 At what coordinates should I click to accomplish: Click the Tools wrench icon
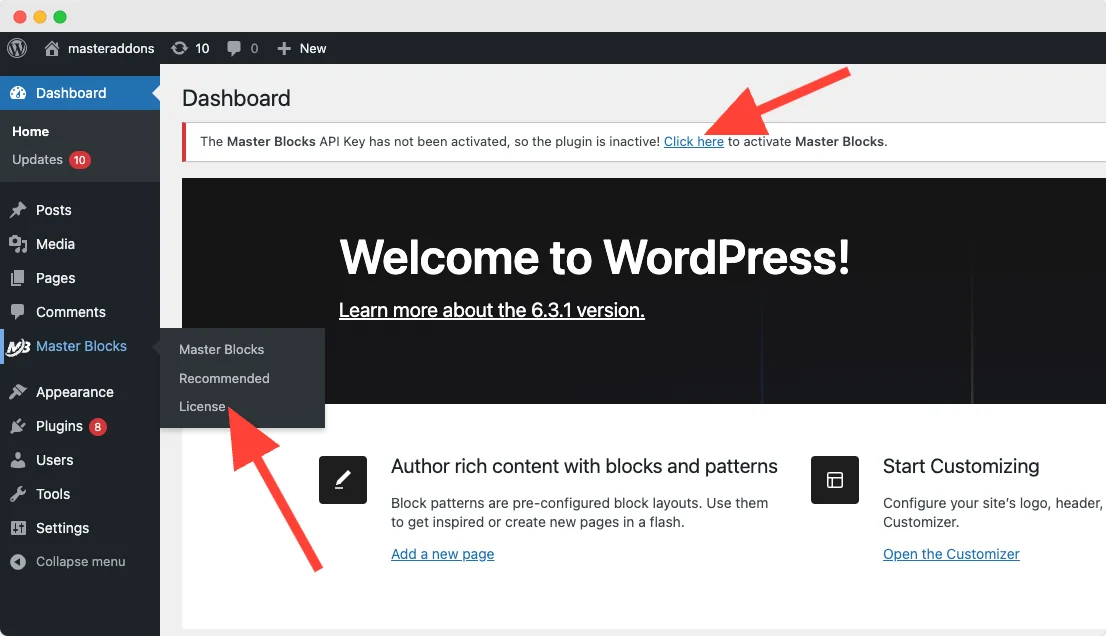[18, 494]
